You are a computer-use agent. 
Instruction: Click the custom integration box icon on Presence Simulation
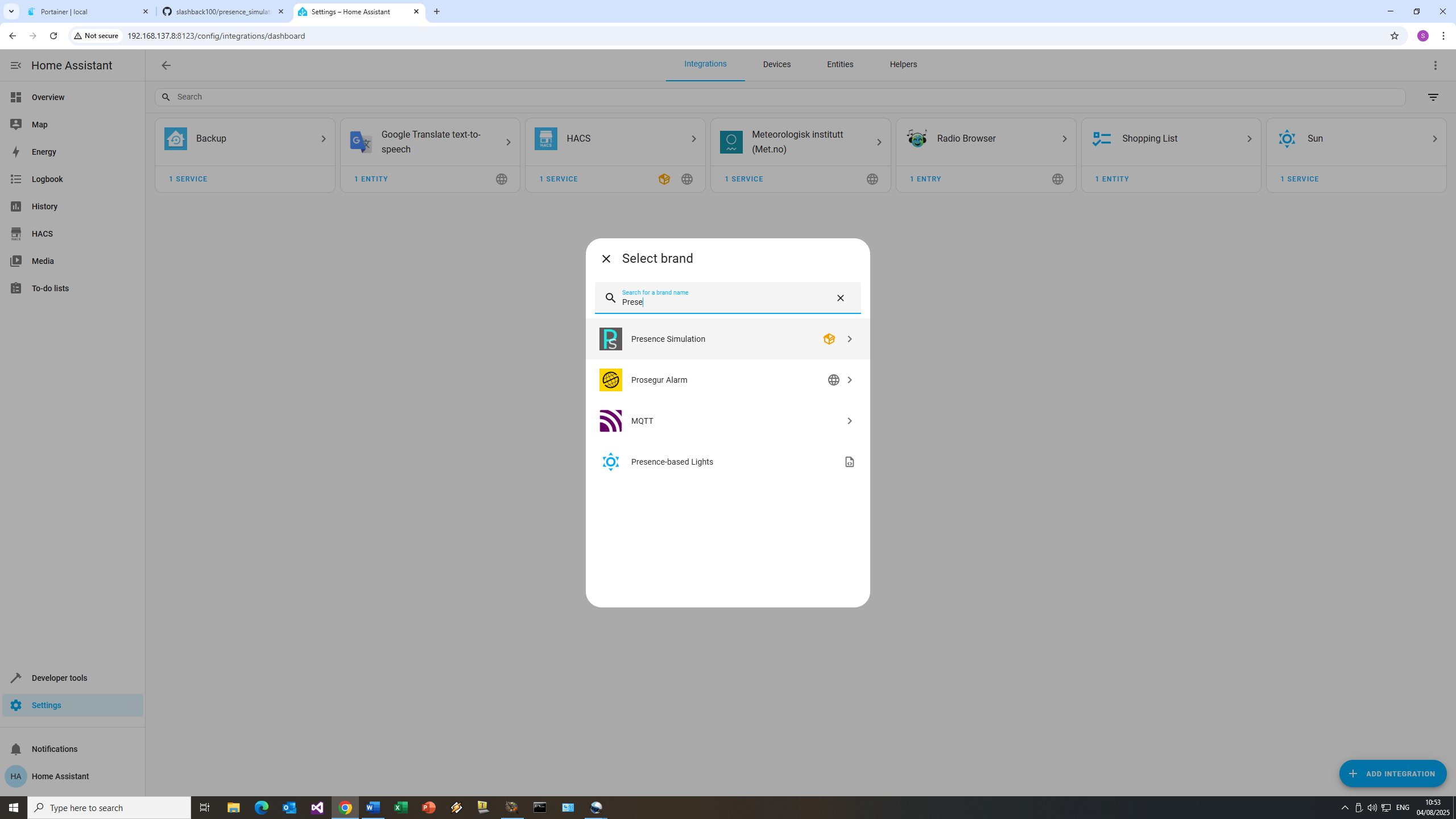pos(829,339)
